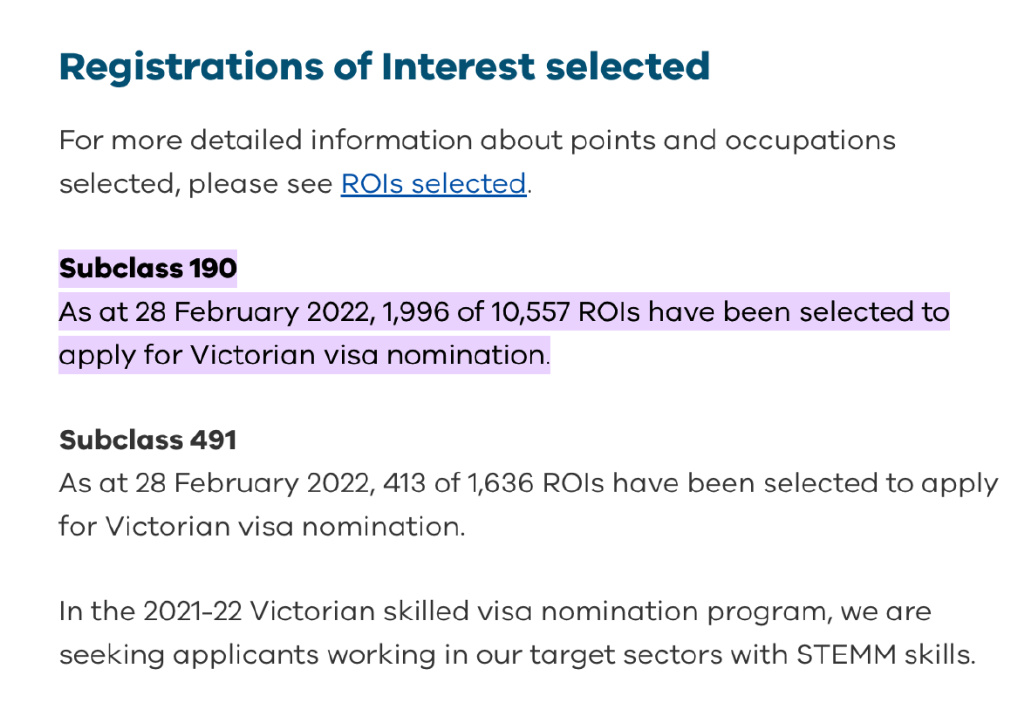Click the '2021-22' text in final paragraph
This screenshot has height=709, width=1024.
(193, 612)
